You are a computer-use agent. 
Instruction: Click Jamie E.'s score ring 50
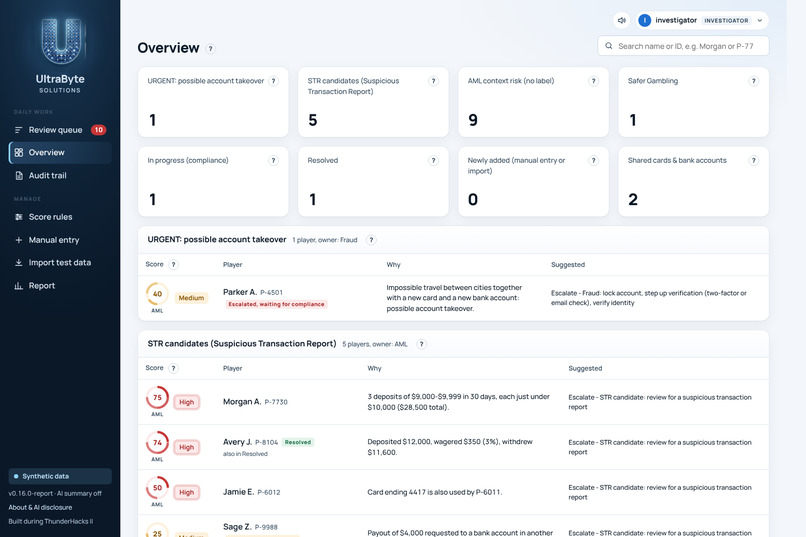click(x=157, y=488)
